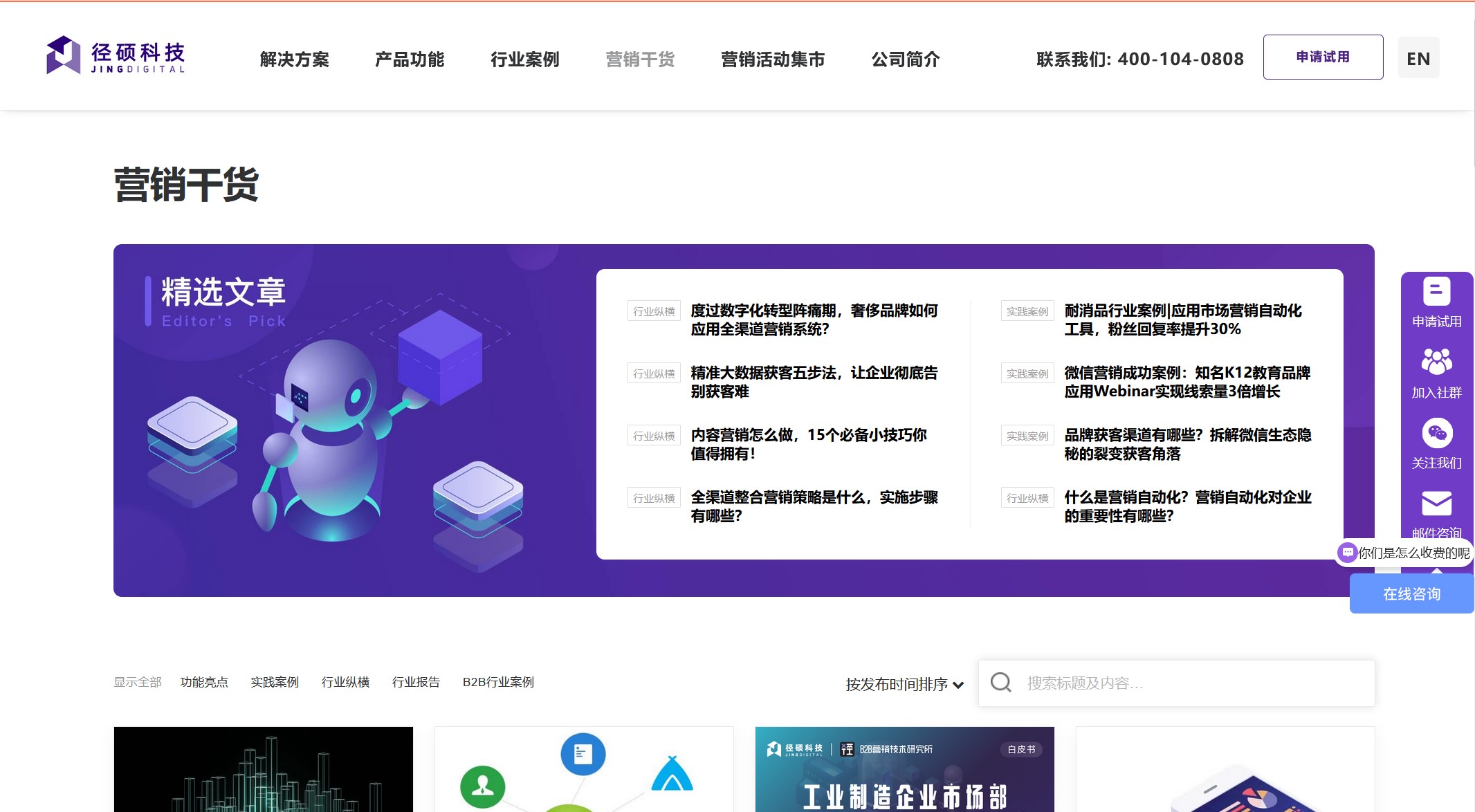The height and width of the screenshot is (812, 1475).
Task: Expand the 按发布时间排序 sort dropdown
Action: pyautogui.click(x=904, y=684)
